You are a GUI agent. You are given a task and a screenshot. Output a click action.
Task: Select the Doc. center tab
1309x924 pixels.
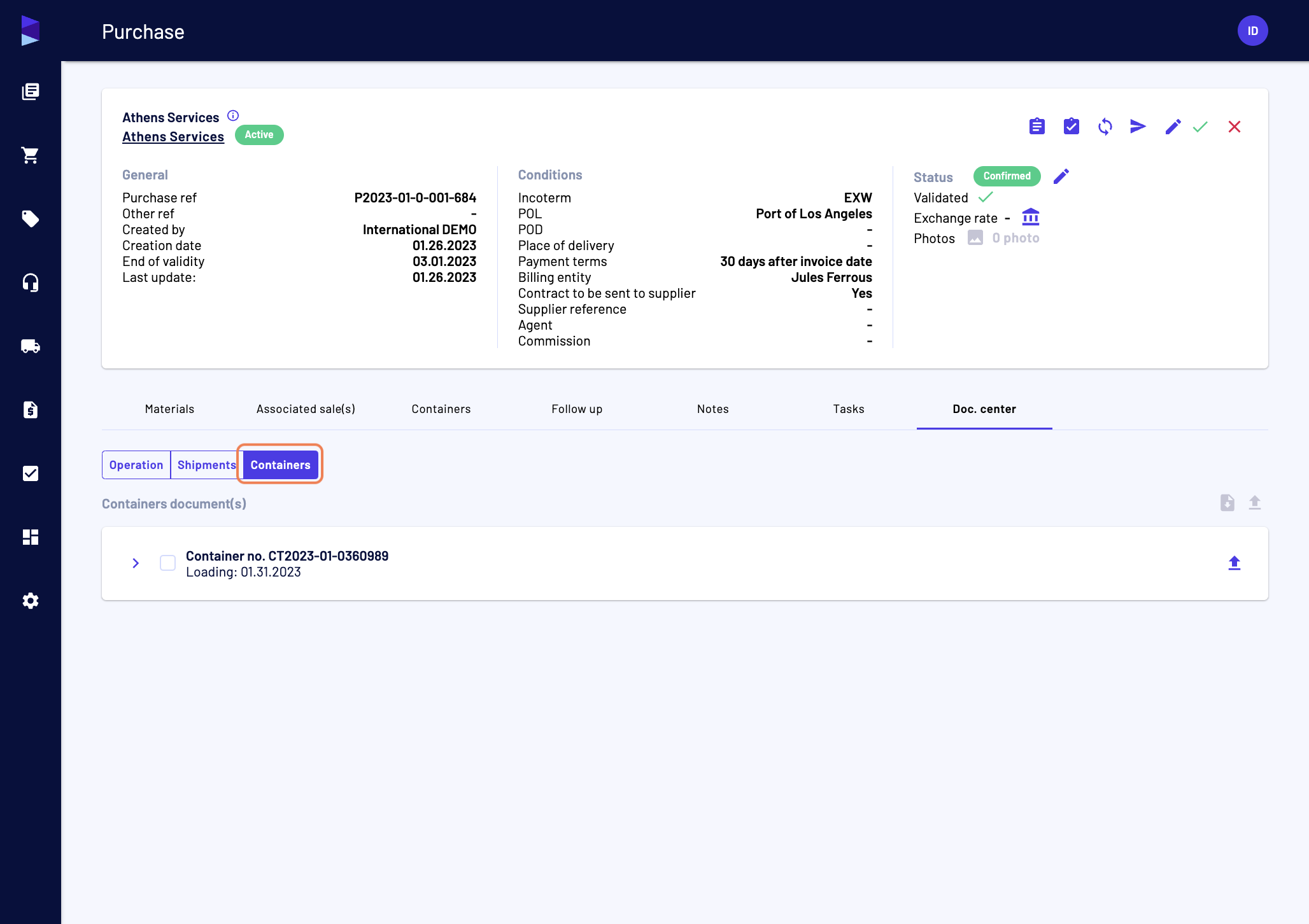pyautogui.click(x=984, y=409)
